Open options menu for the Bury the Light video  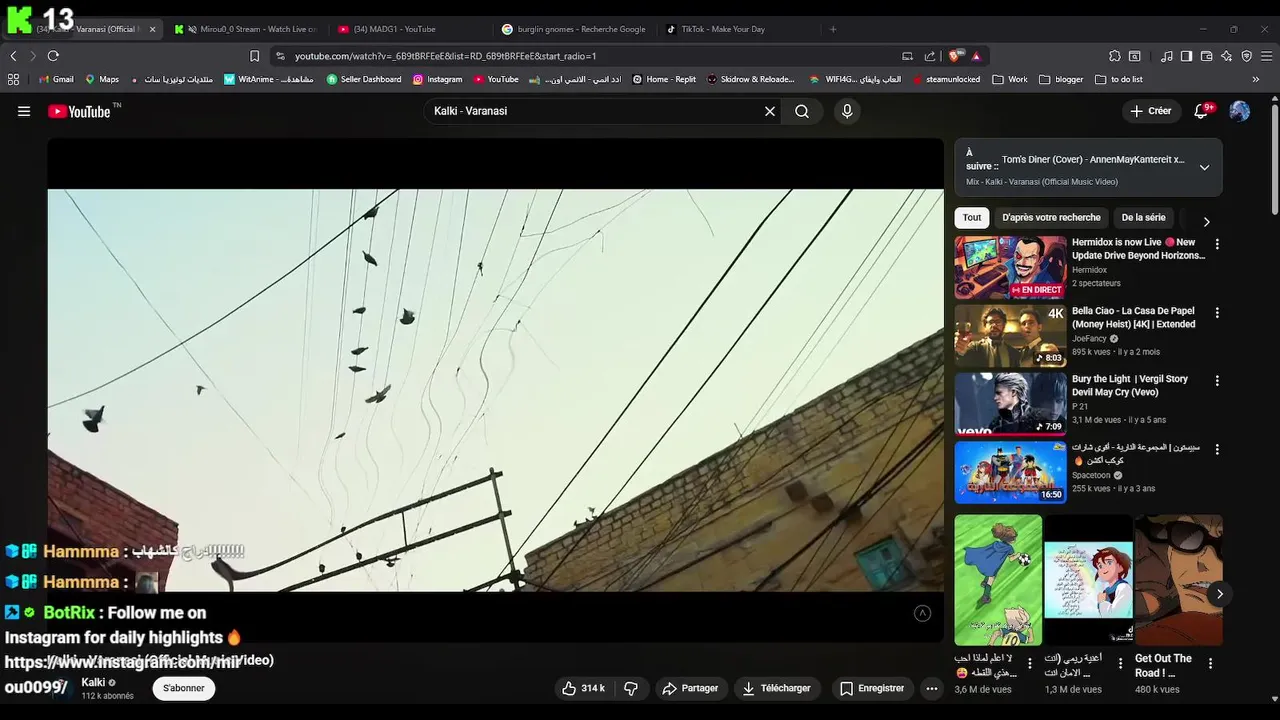tap(1217, 381)
